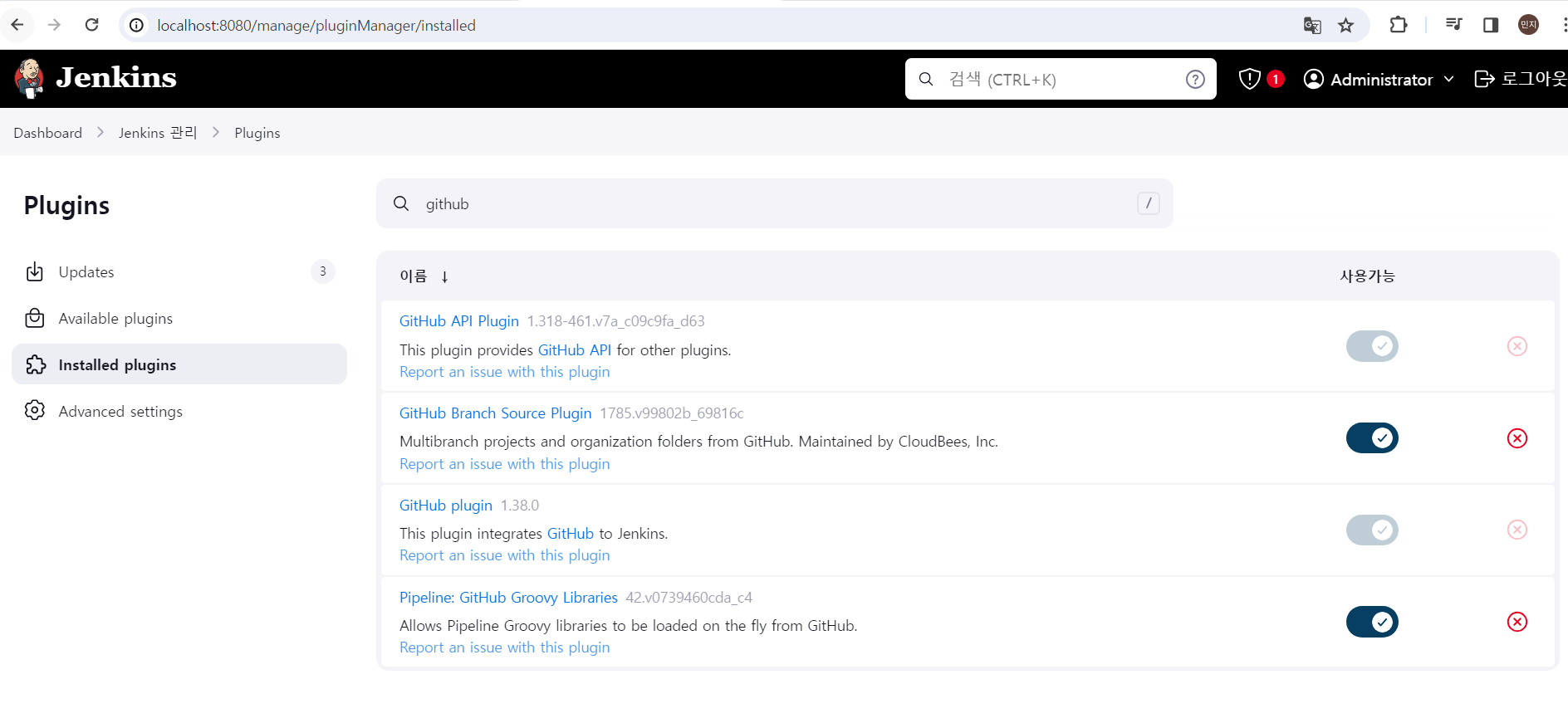Click version text 1.318-461.v7a_c09c9fa_d63

tap(616, 321)
